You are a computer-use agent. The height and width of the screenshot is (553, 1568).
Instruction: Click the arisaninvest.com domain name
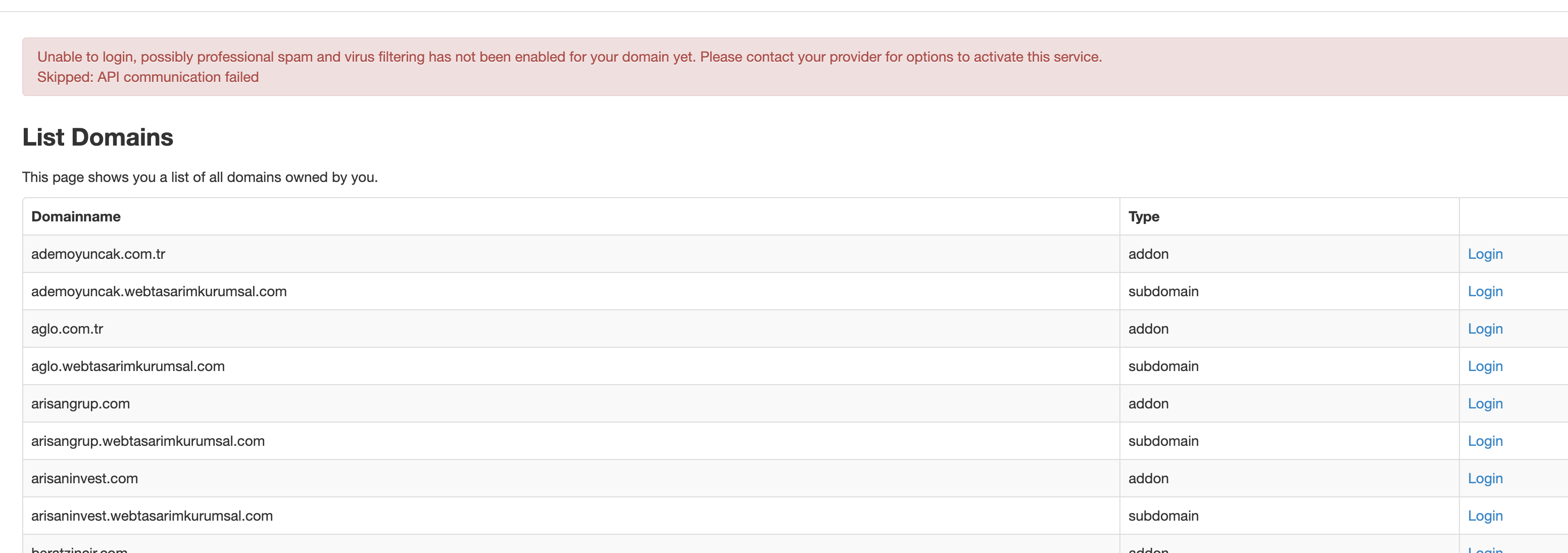84,479
